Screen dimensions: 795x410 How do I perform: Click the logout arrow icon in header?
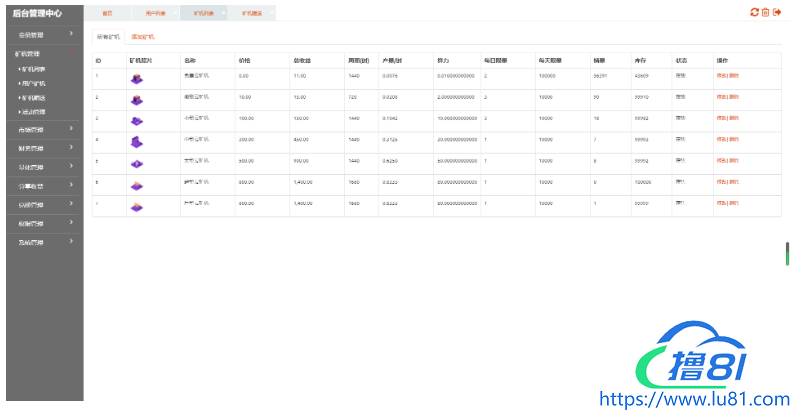(777, 12)
